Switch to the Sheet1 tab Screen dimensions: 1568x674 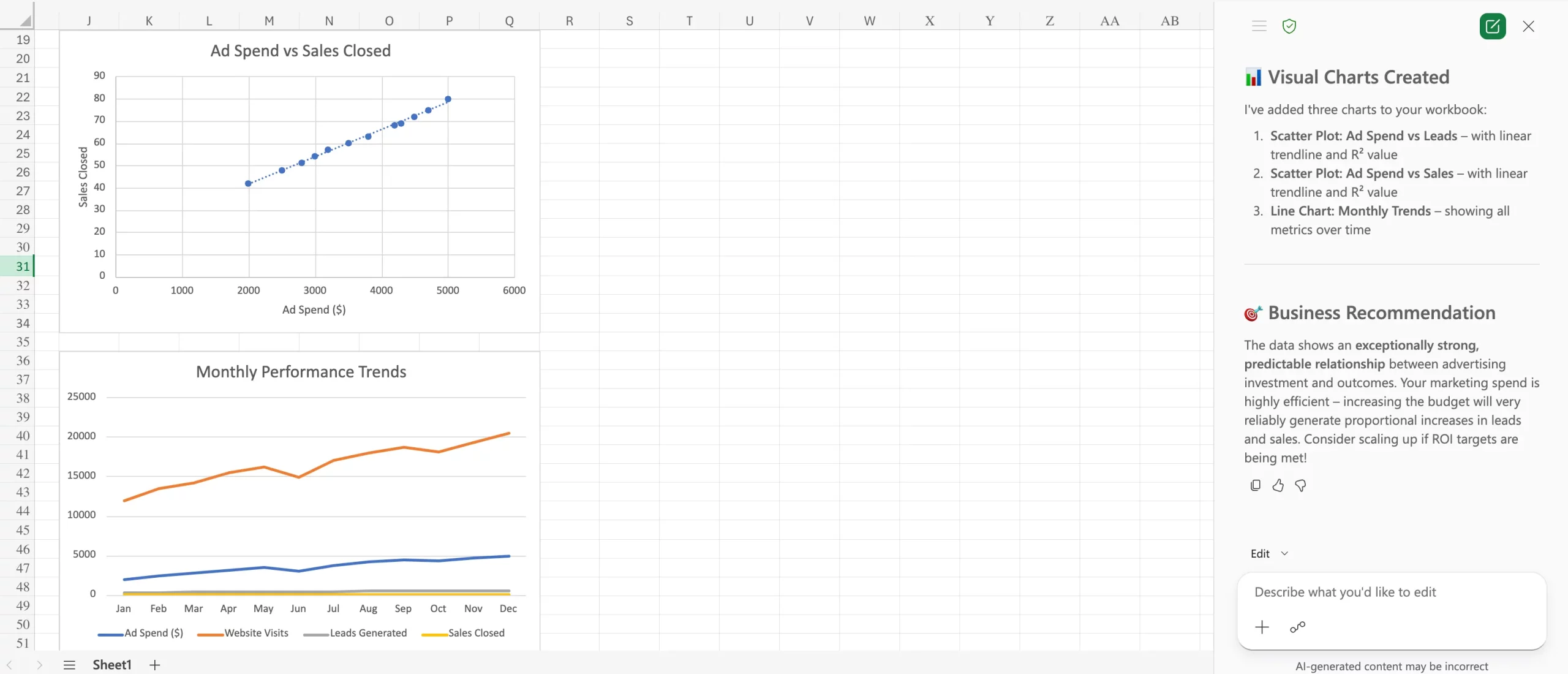coord(111,665)
